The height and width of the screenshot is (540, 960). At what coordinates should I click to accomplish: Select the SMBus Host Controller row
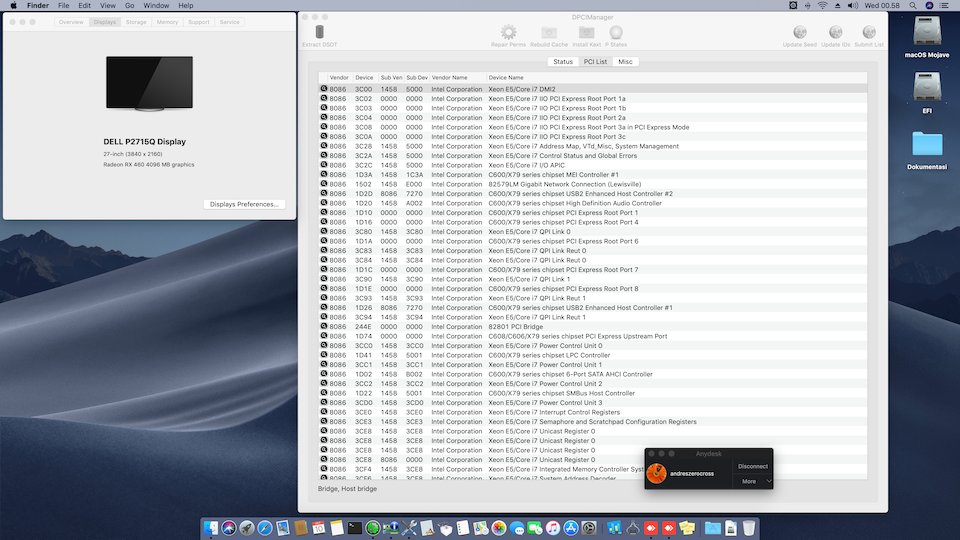[x=593, y=393]
